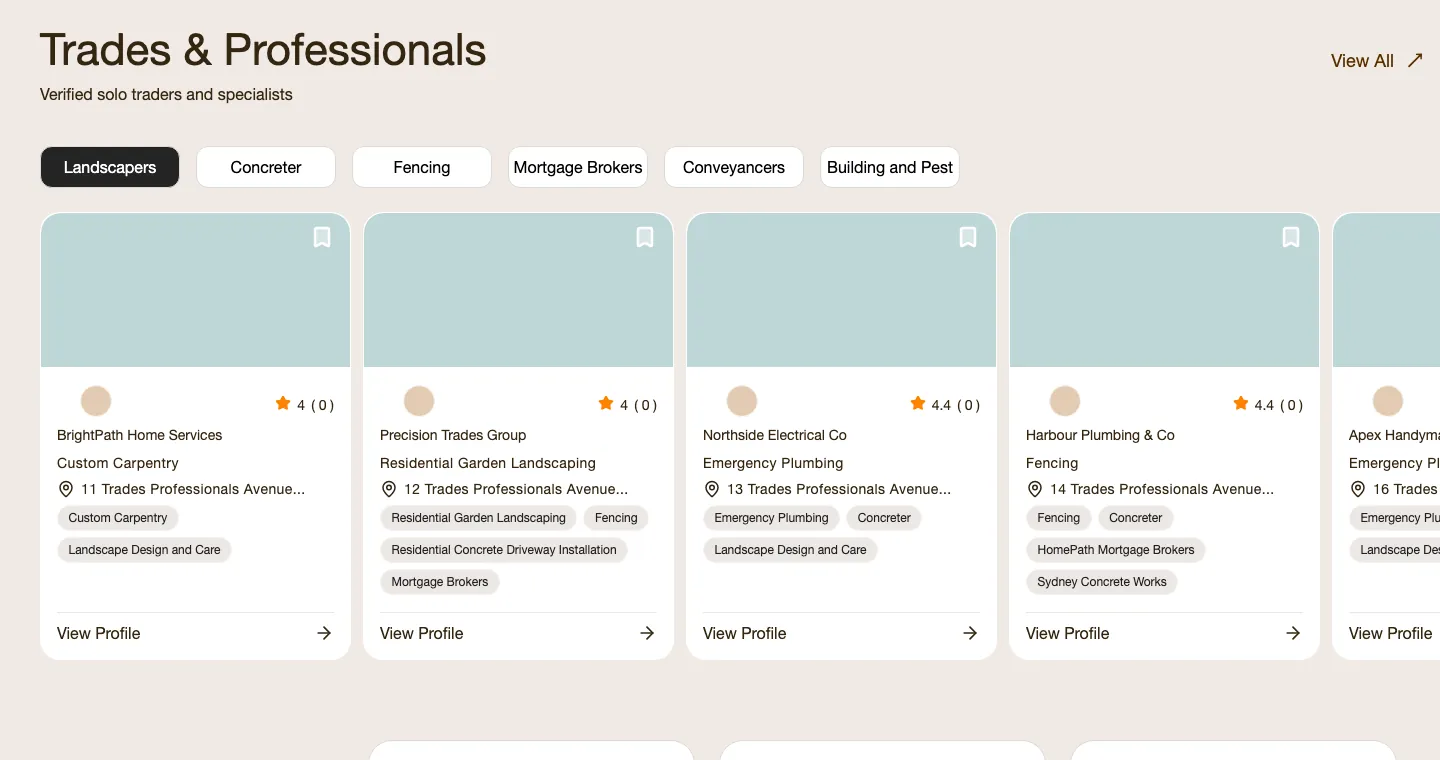Select the Concreter category tab
The width and height of the screenshot is (1440, 760).
[266, 167]
